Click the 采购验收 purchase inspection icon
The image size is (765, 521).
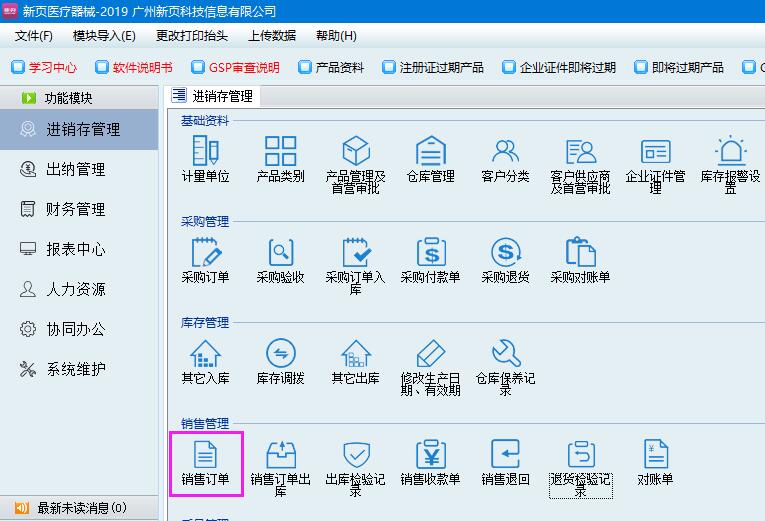280,259
